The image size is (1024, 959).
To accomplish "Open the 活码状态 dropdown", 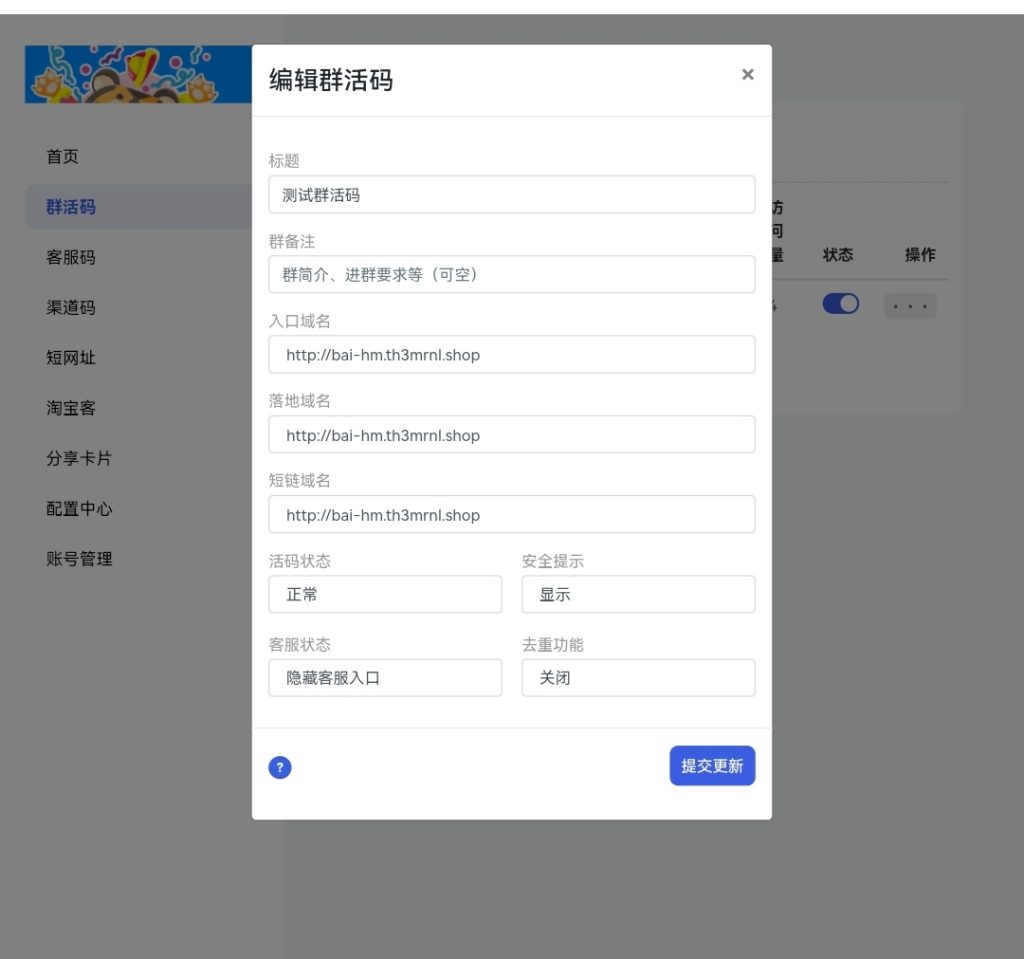I will [x=385, y=594].
